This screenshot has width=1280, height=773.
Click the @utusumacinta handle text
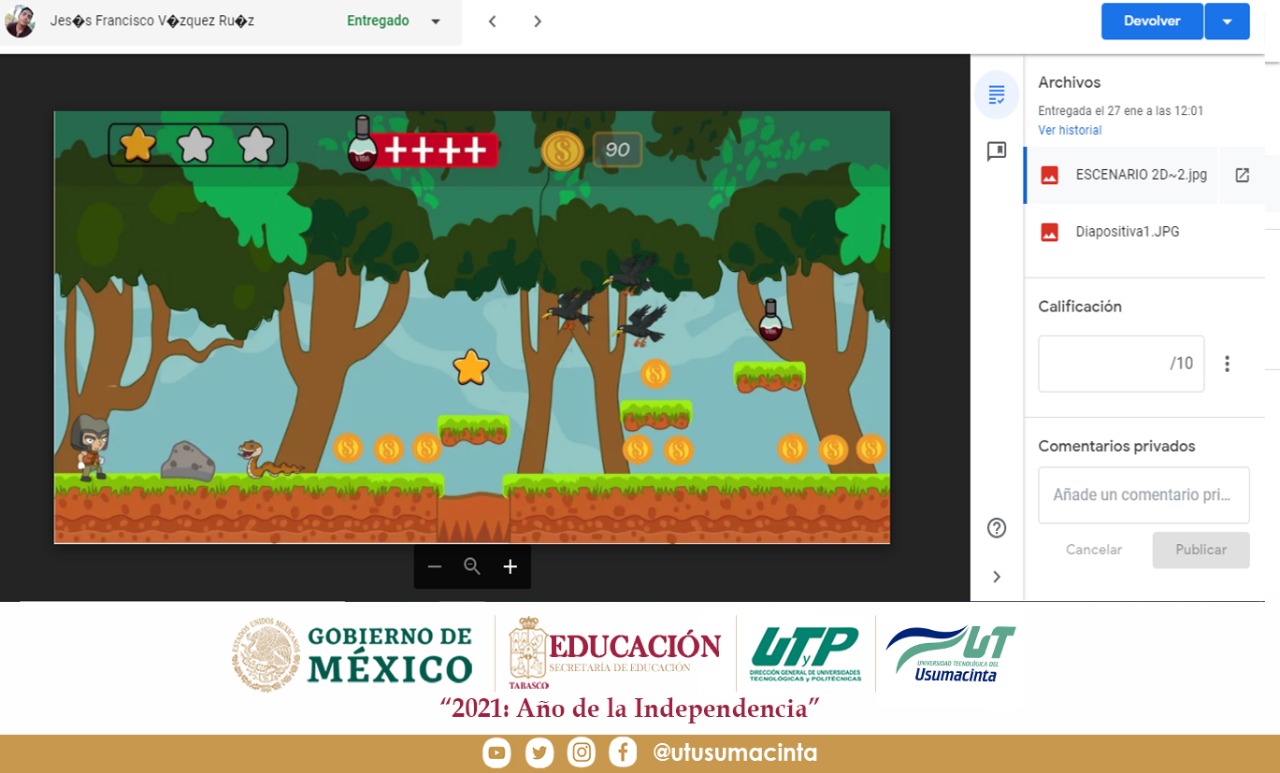point(735,753)
